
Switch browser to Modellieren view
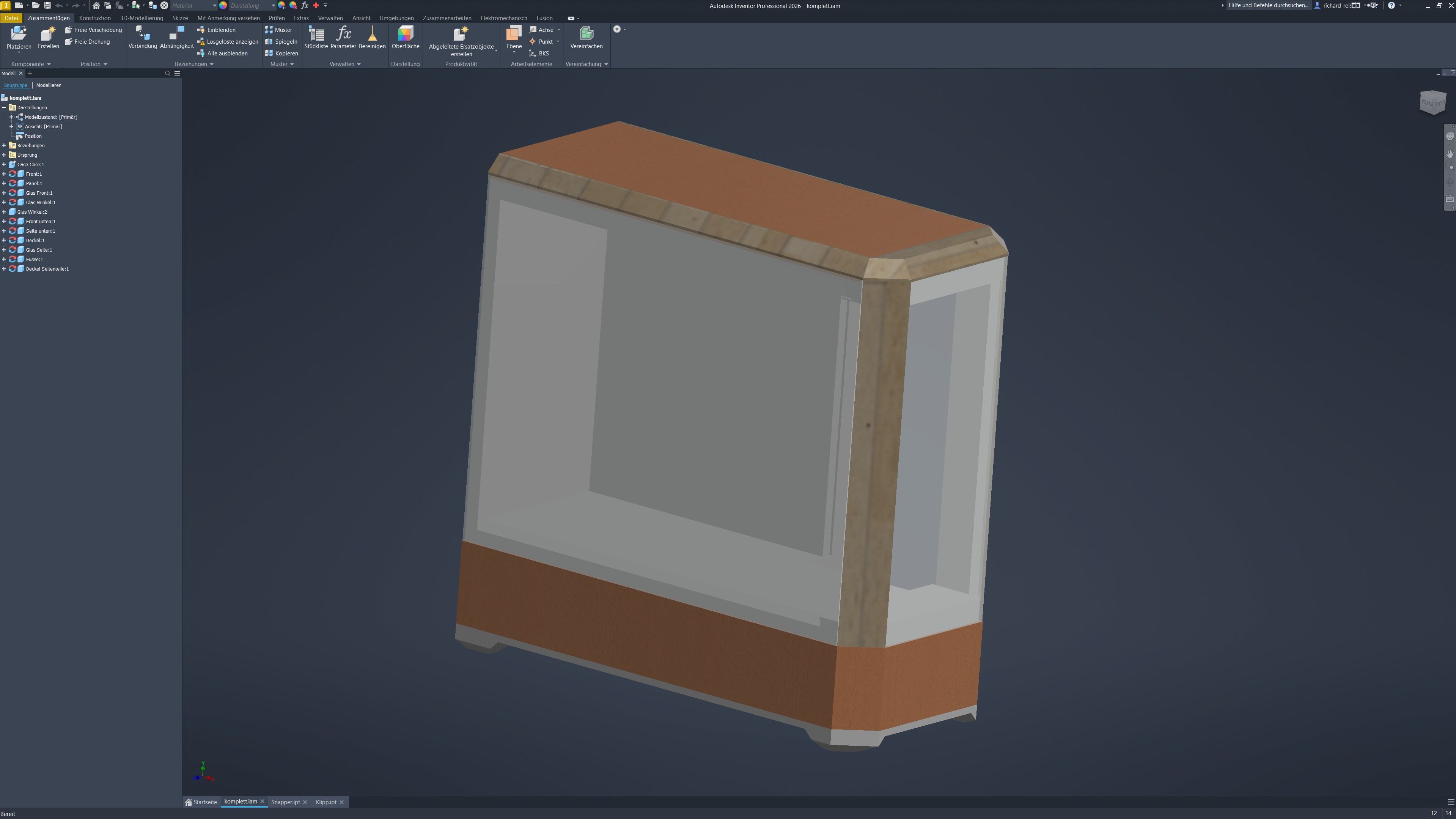click(49, 85)
